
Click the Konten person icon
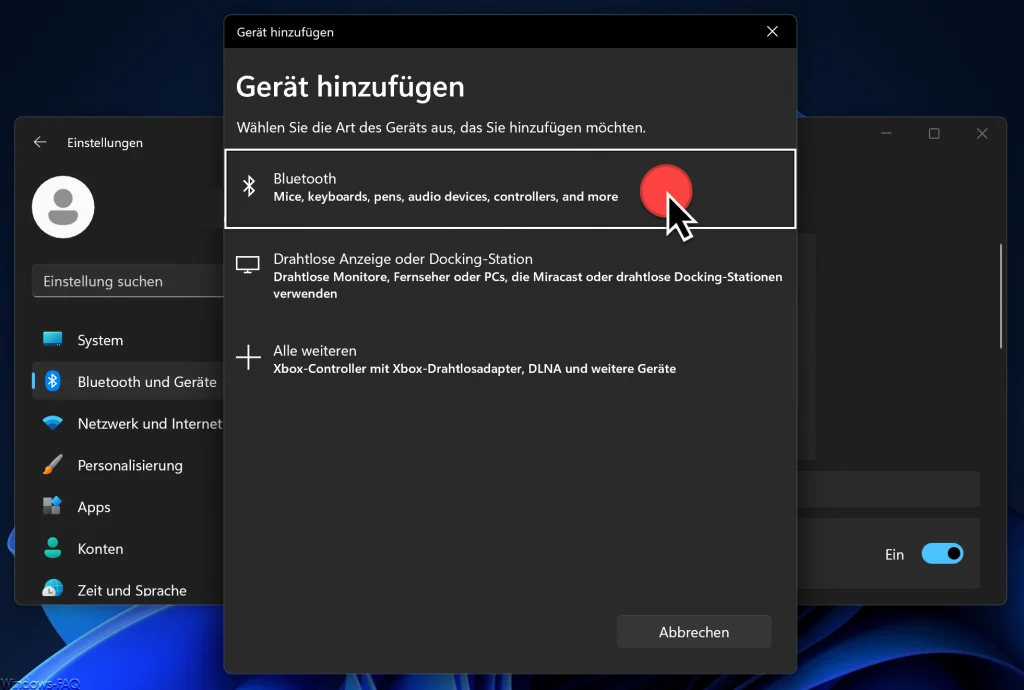pos(52,548)
